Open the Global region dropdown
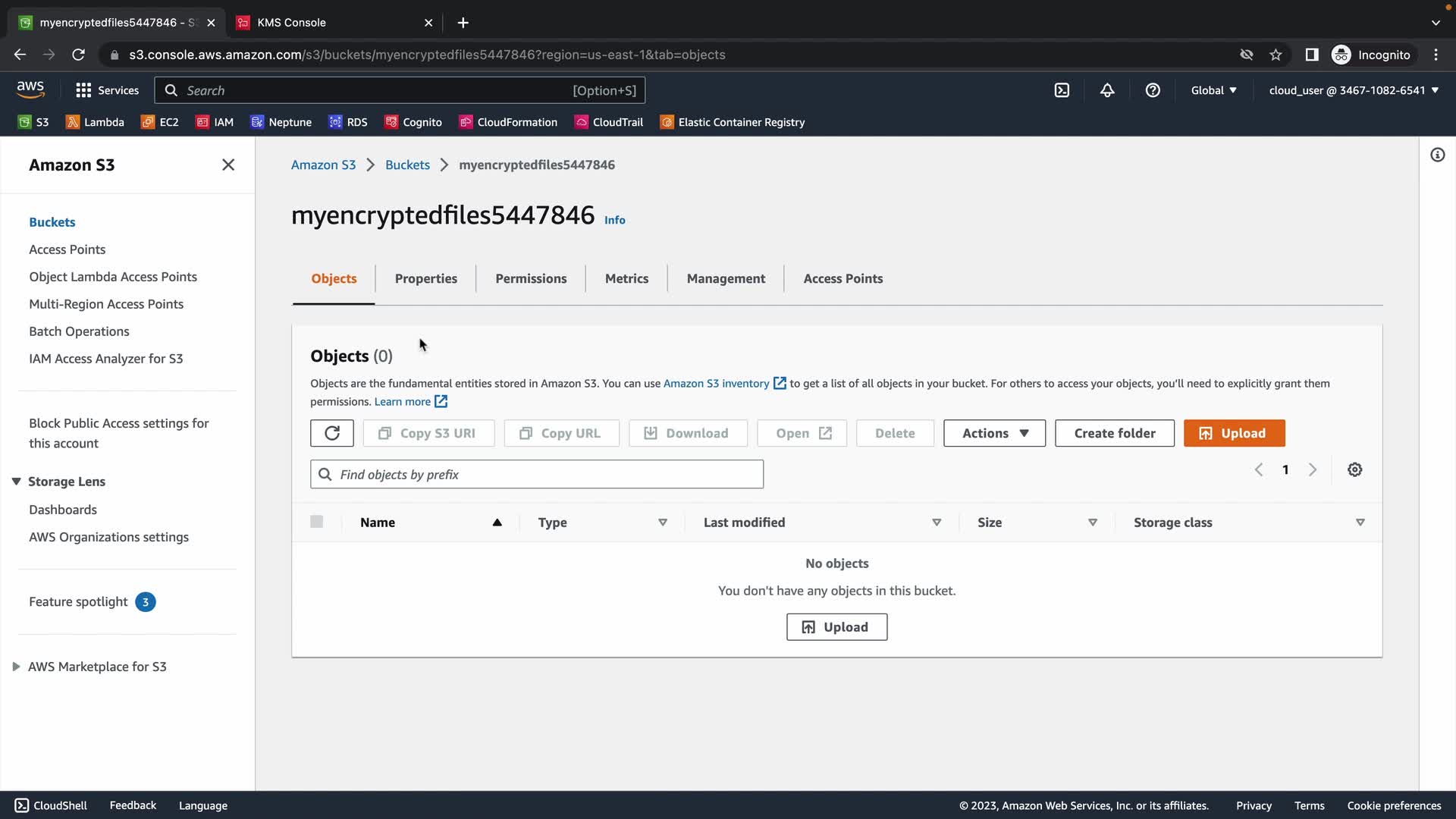The width and height of the screenshot is (1456, 819). tap(1213, 90)
